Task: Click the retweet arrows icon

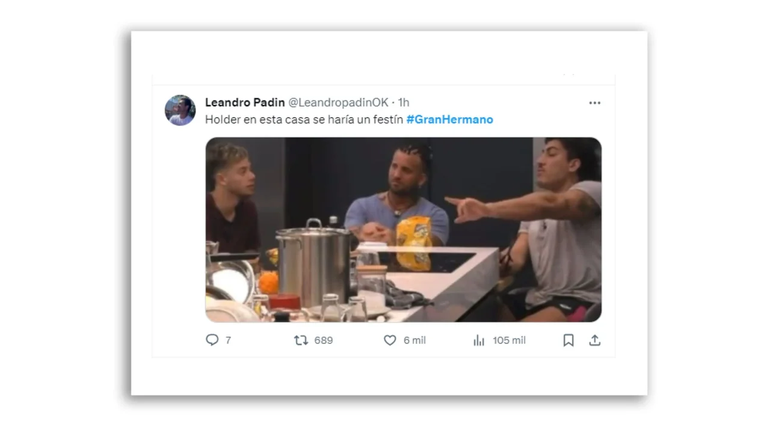Action: click(x=301, y=340)
